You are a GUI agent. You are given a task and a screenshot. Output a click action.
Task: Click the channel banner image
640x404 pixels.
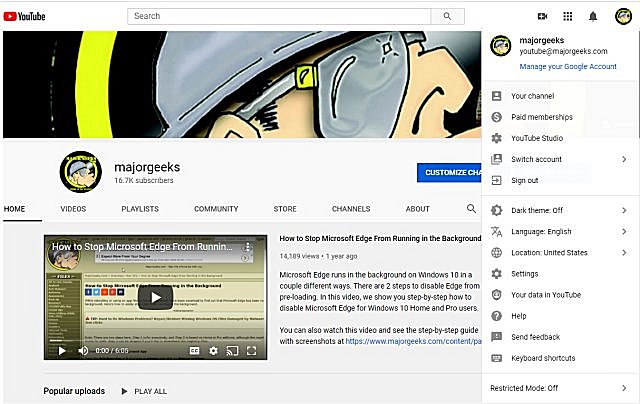(x=242, y=84)
